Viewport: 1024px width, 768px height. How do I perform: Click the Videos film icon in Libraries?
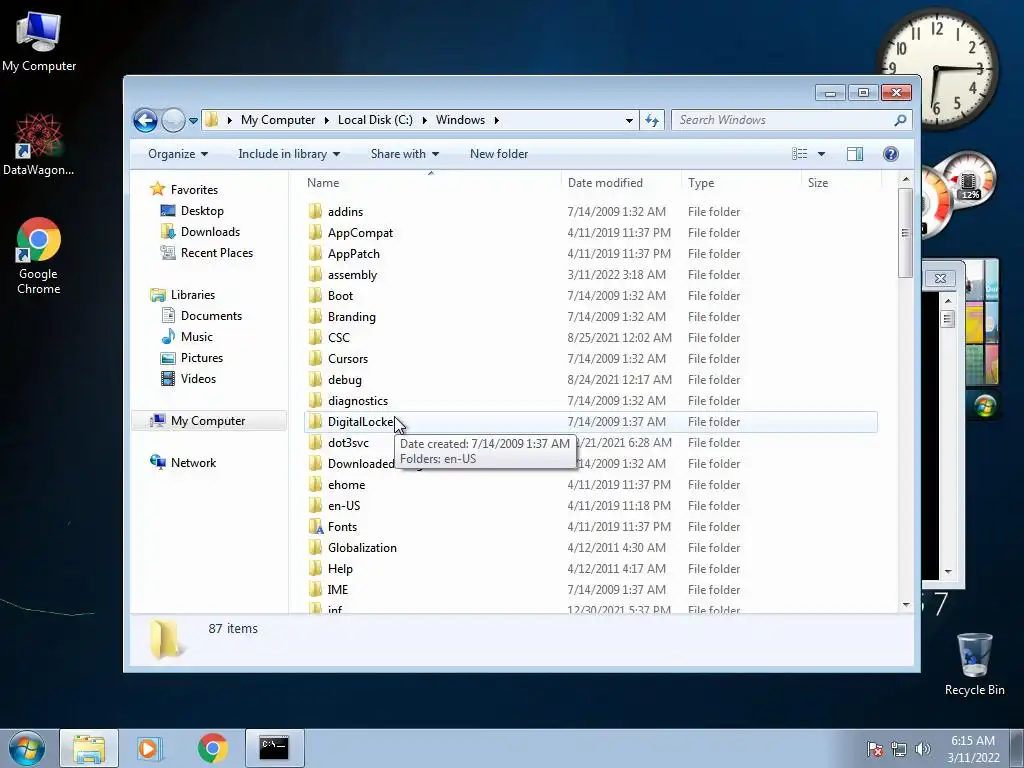(x=168, y=379)
